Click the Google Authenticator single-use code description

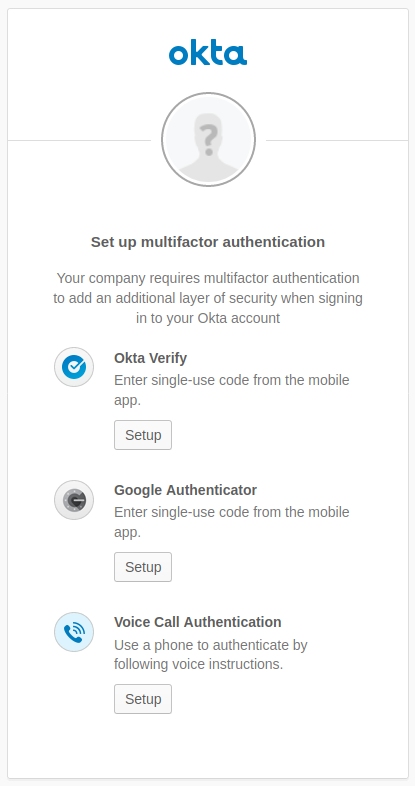232,522
